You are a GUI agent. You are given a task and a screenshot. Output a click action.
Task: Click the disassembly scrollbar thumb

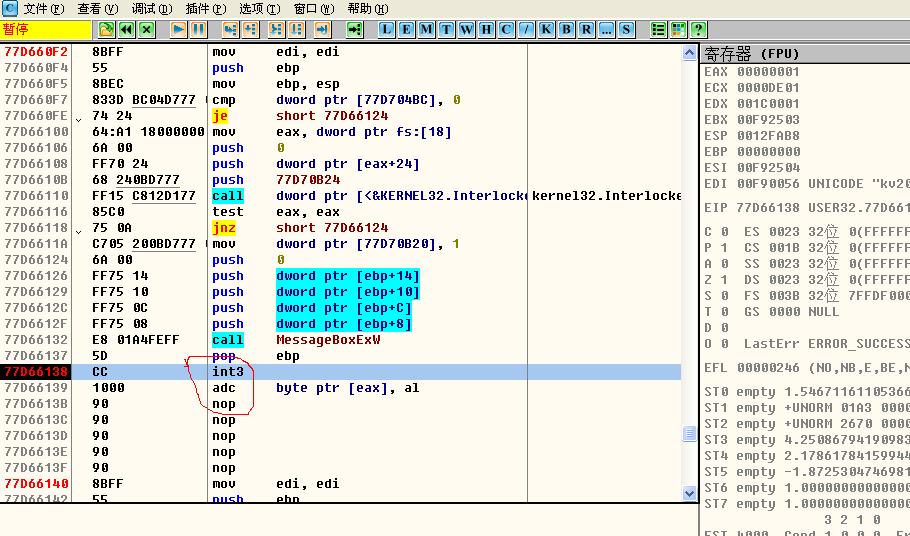[689, 433]
